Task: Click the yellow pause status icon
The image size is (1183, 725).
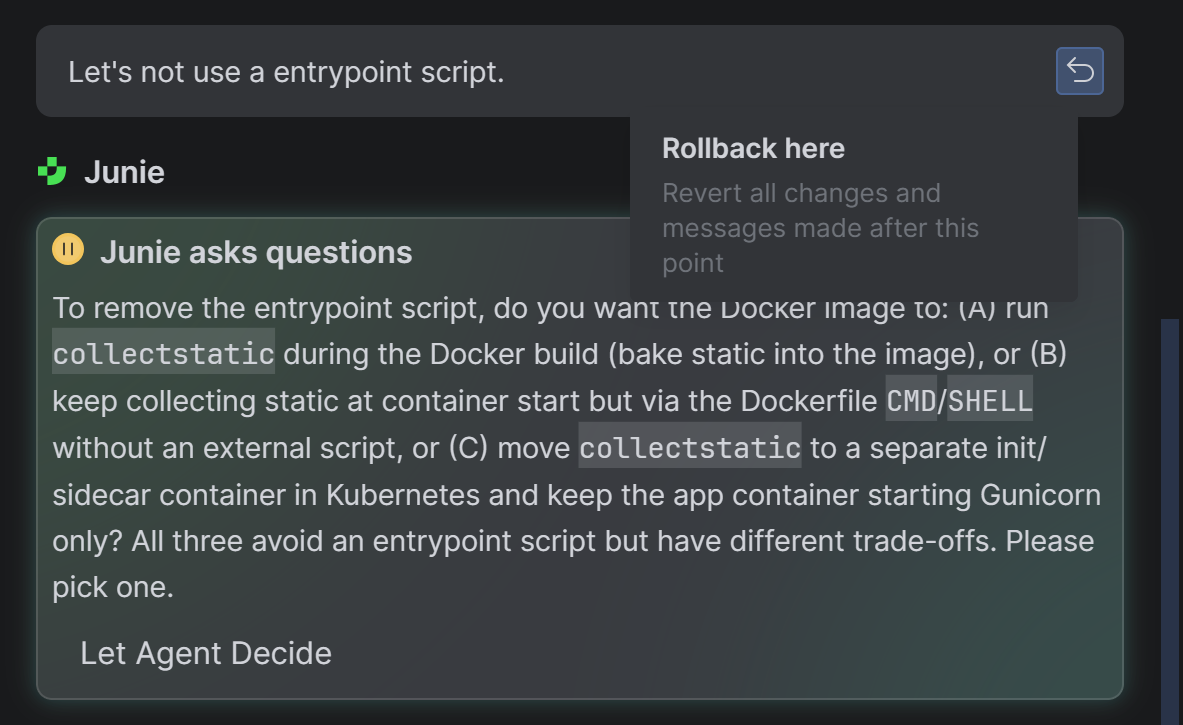Action: point(68,250)
